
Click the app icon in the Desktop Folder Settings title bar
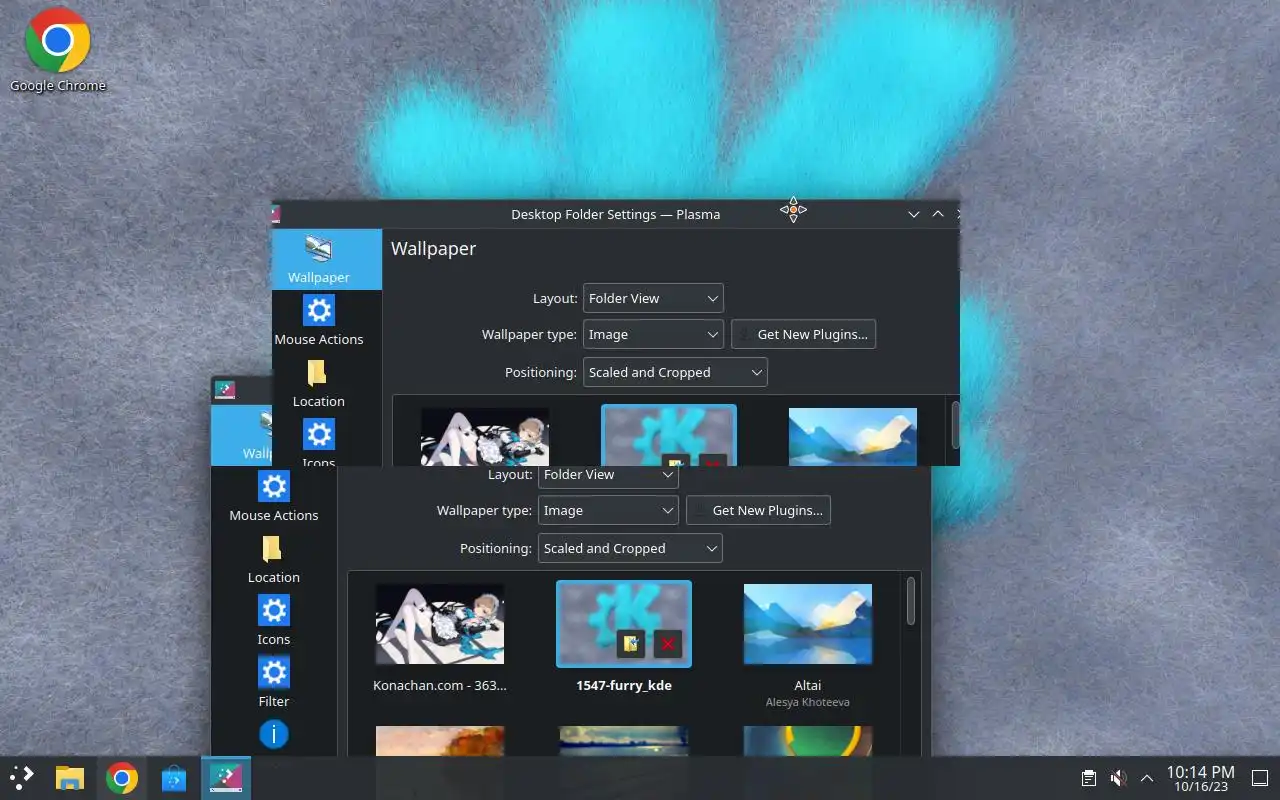(276, 214)
